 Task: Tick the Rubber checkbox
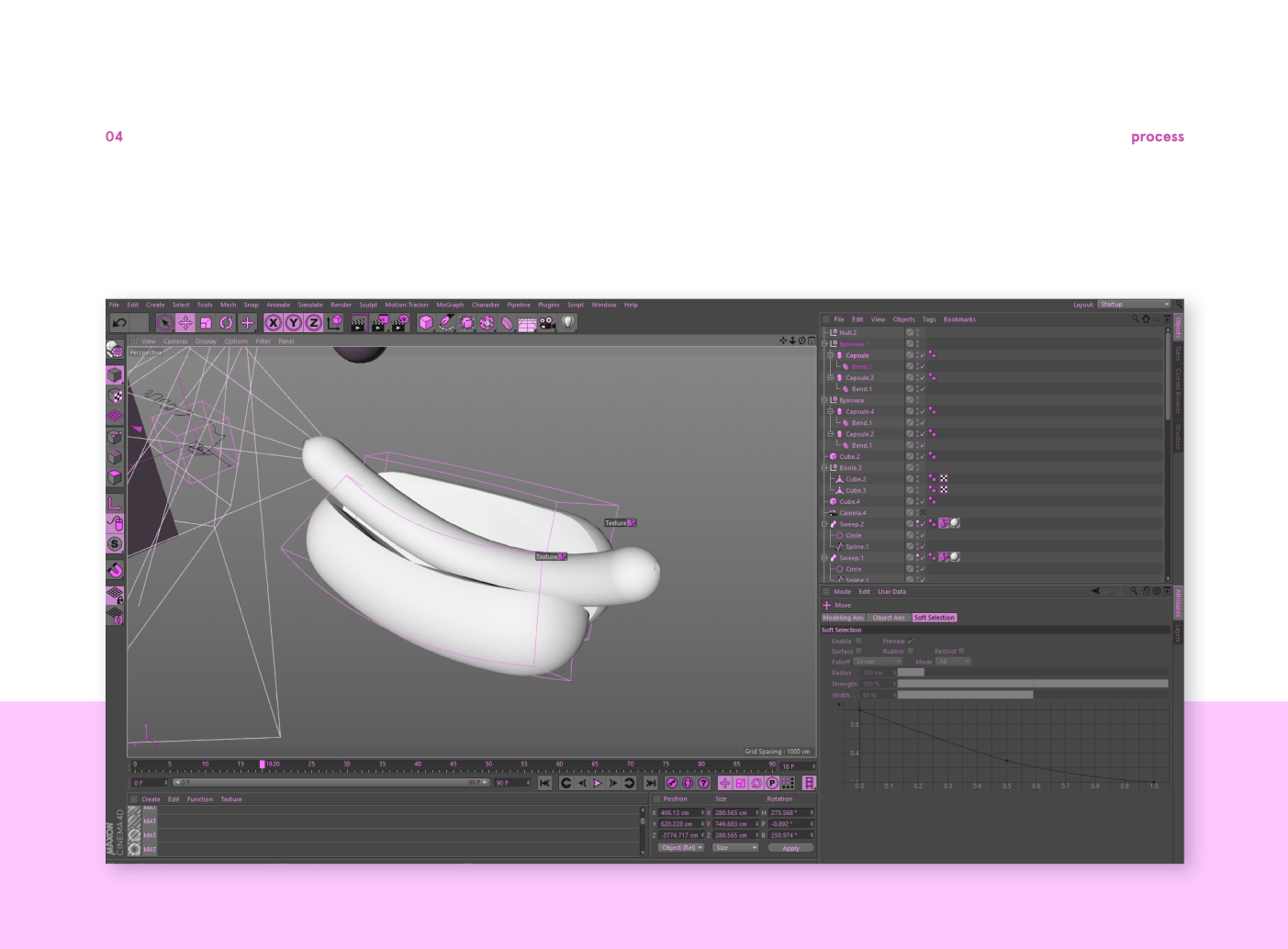[x=910, y=651]
